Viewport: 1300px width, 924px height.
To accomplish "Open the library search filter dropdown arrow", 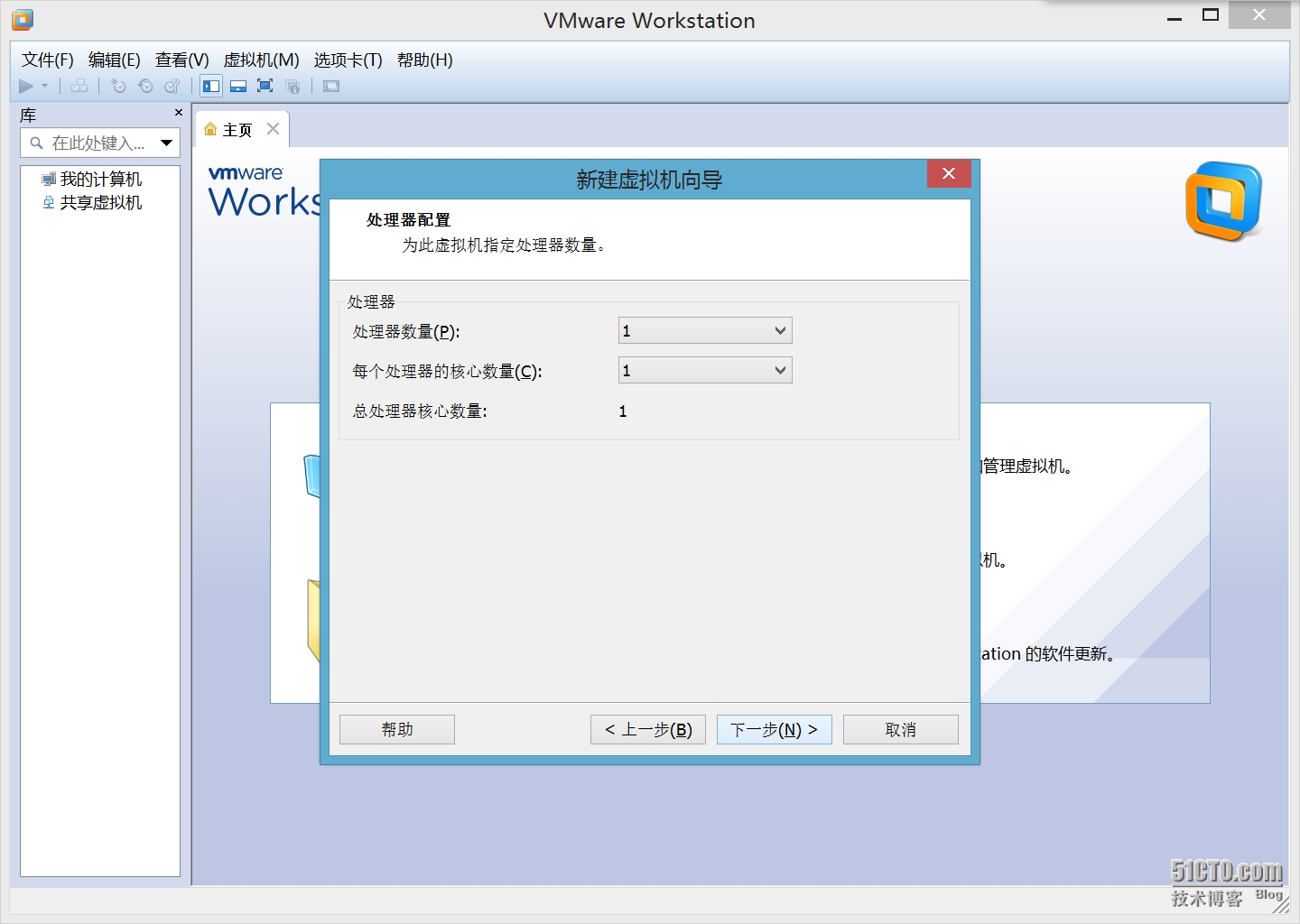I will (x=166, y=143).
